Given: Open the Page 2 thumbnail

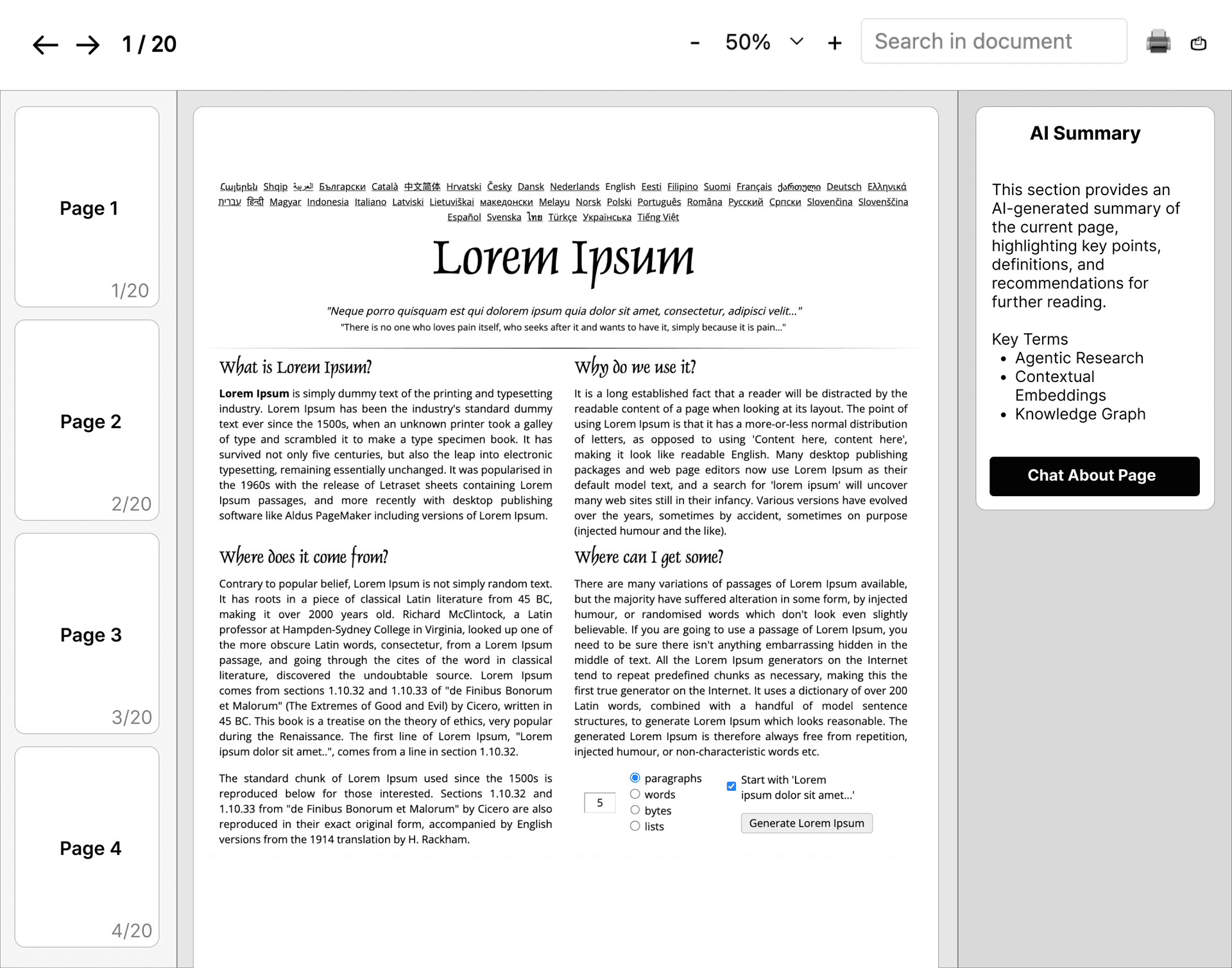Looking at the screenshot, I should pyautogui.click(x=87, y=420).
